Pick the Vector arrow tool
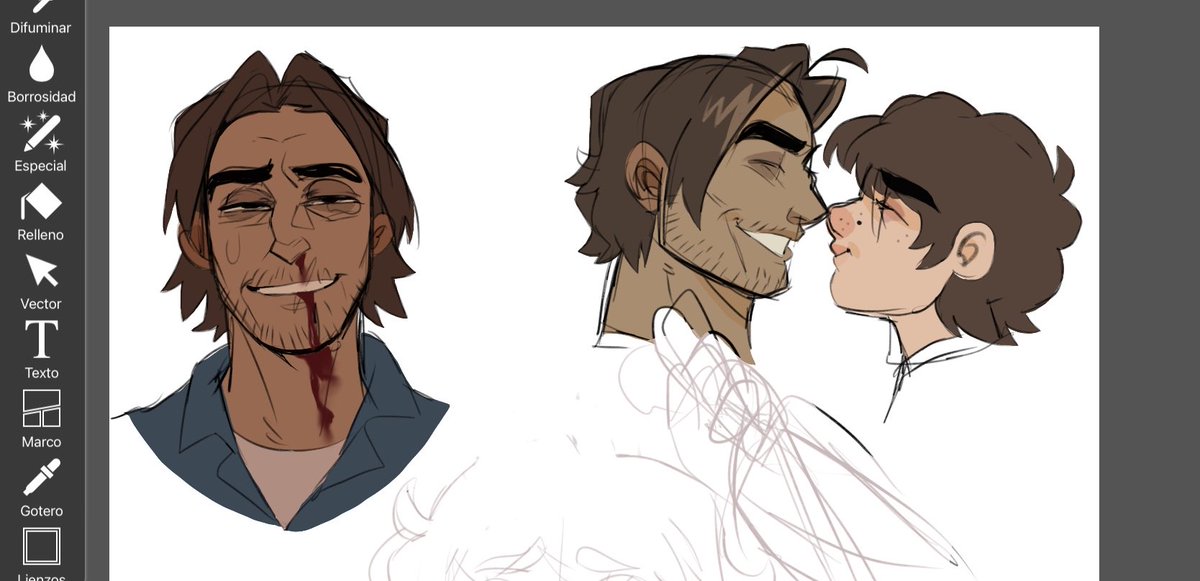Image resolution: width=1200 pixels, height=581 pixels. pyautogui.click(x=41, y=282)
